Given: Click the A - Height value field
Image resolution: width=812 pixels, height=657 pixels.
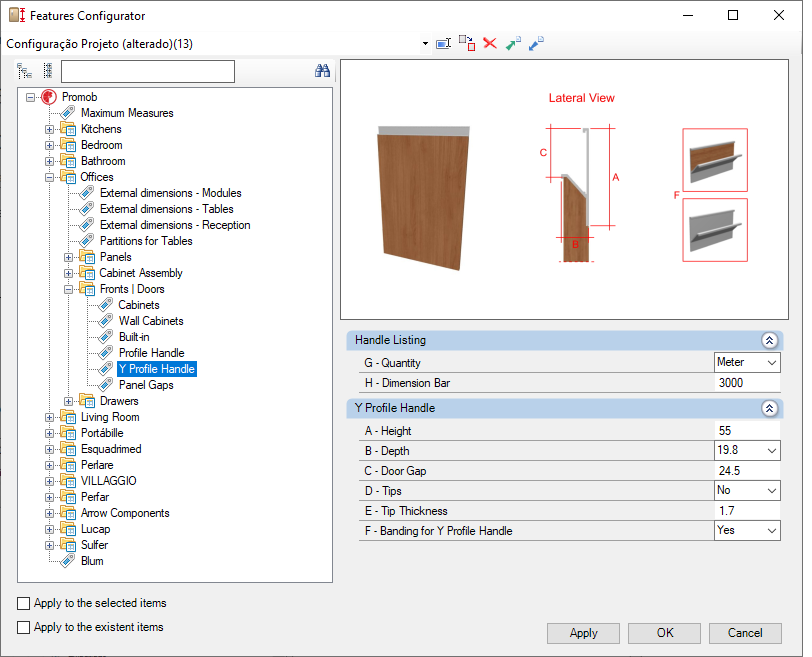Looking at the screenshot, I should (747, 431).
